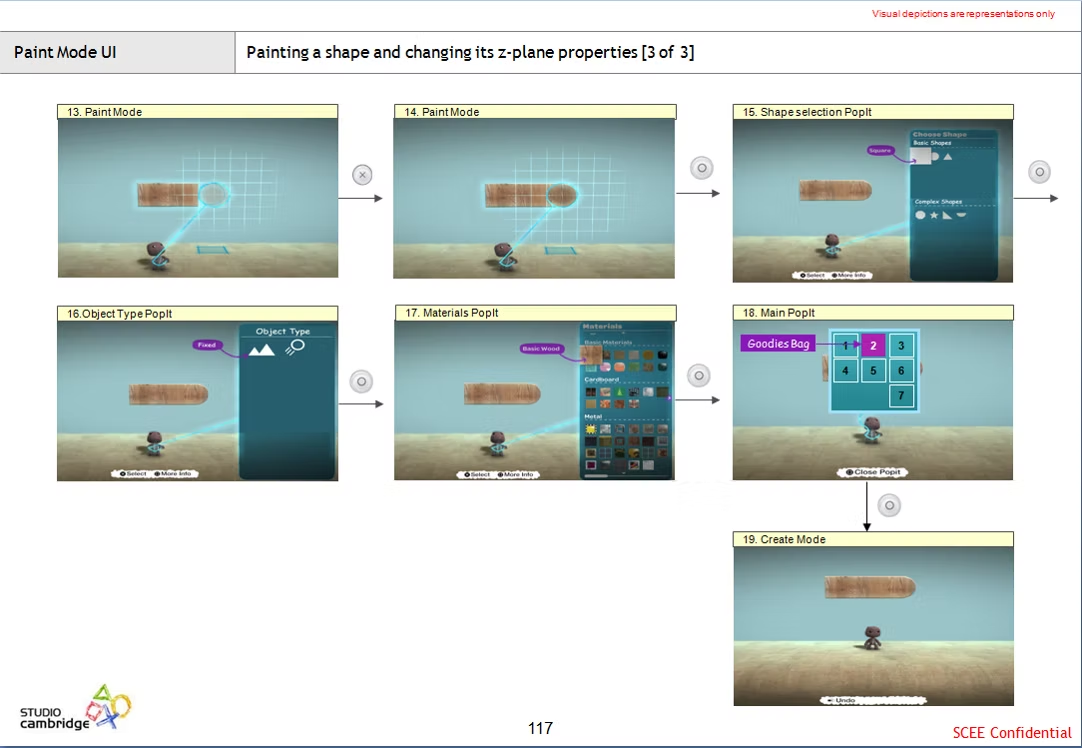Viewport: 1082px width, 748px height.
Task: Click the cross button icon after panel 13
Action: [362, 175]
